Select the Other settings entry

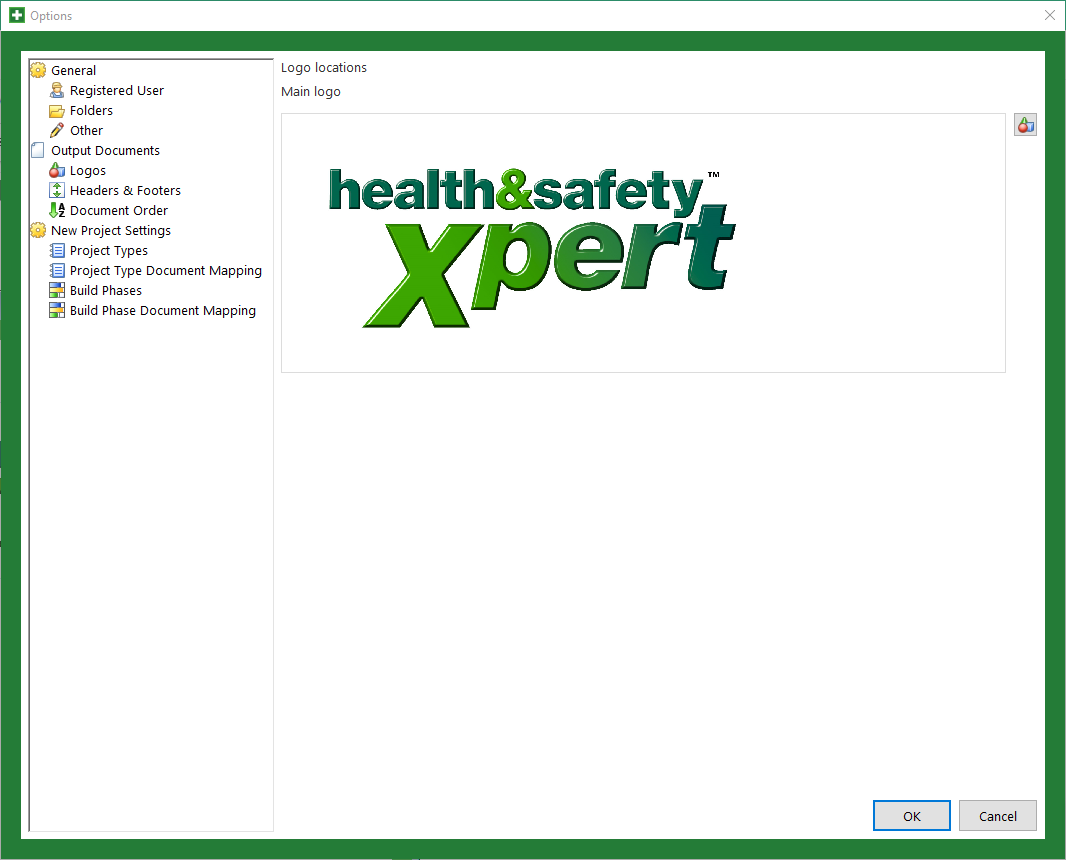pos(86,131)
